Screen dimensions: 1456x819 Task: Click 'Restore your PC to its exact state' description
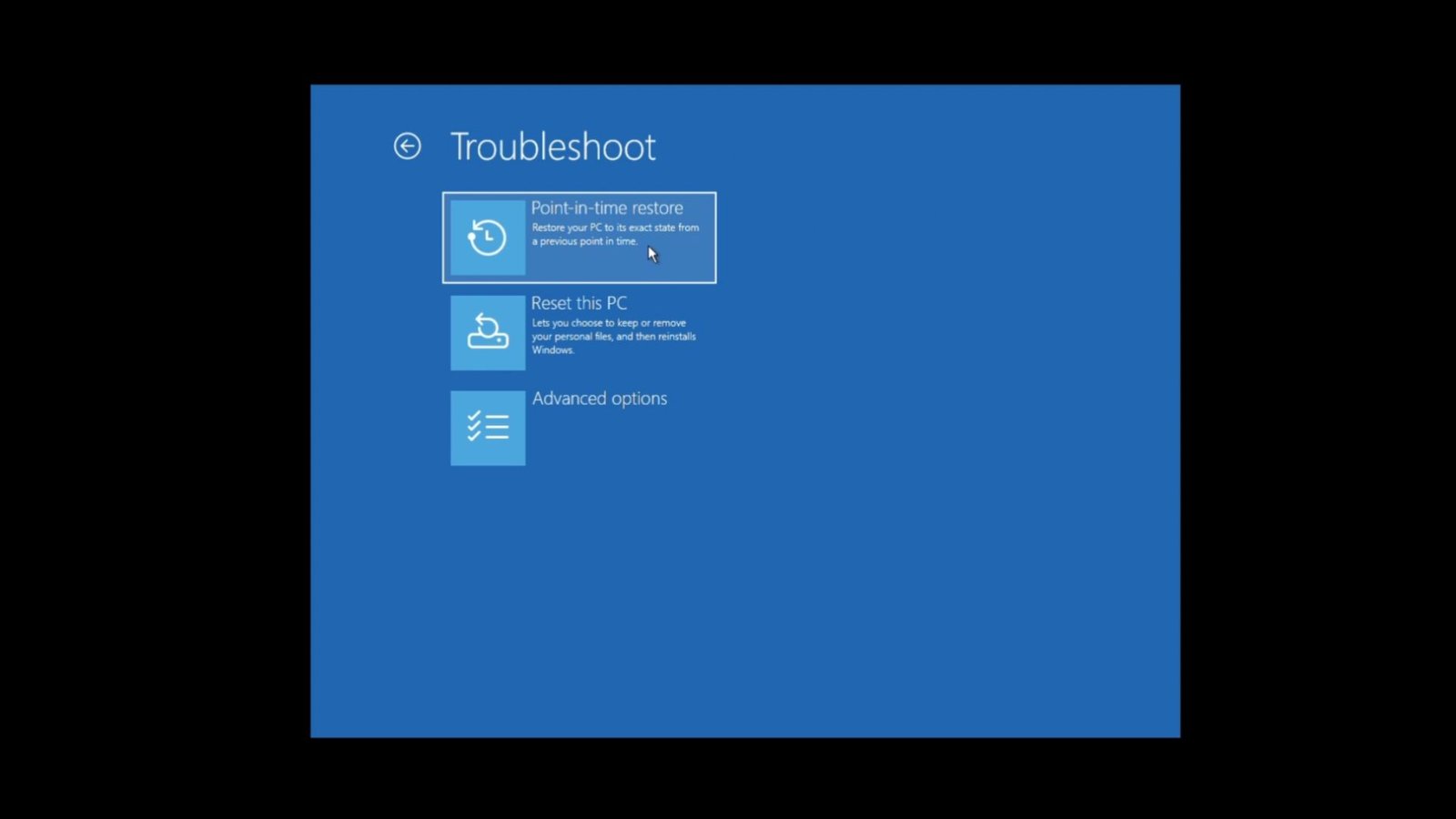point(615,227)
